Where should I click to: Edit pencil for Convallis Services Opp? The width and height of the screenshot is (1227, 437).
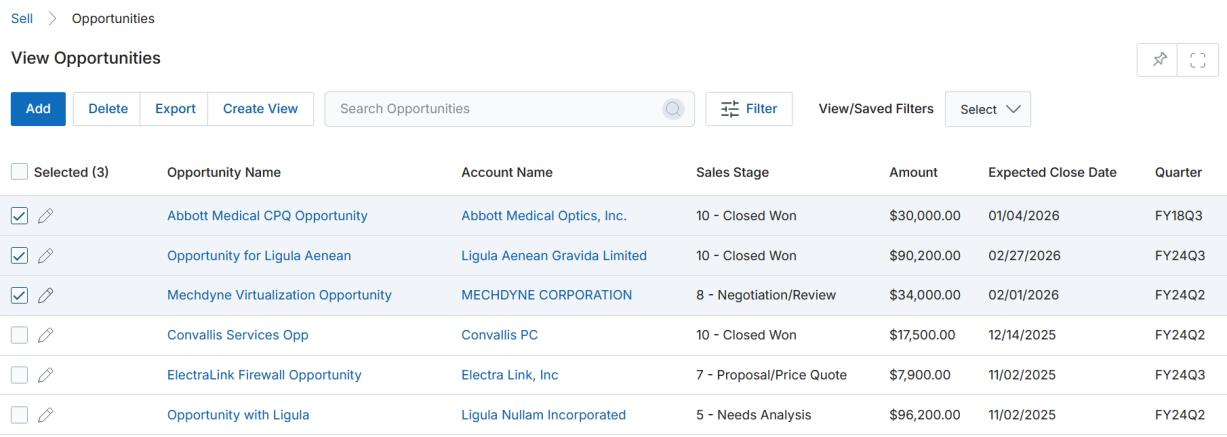coord(45,335)
